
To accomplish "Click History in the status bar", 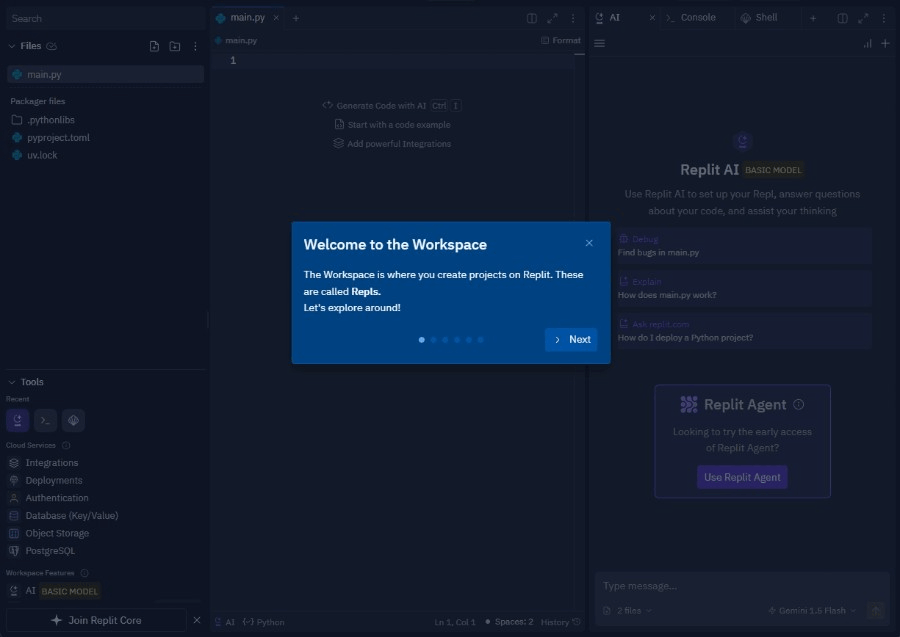I will click(x=561, y=622).
